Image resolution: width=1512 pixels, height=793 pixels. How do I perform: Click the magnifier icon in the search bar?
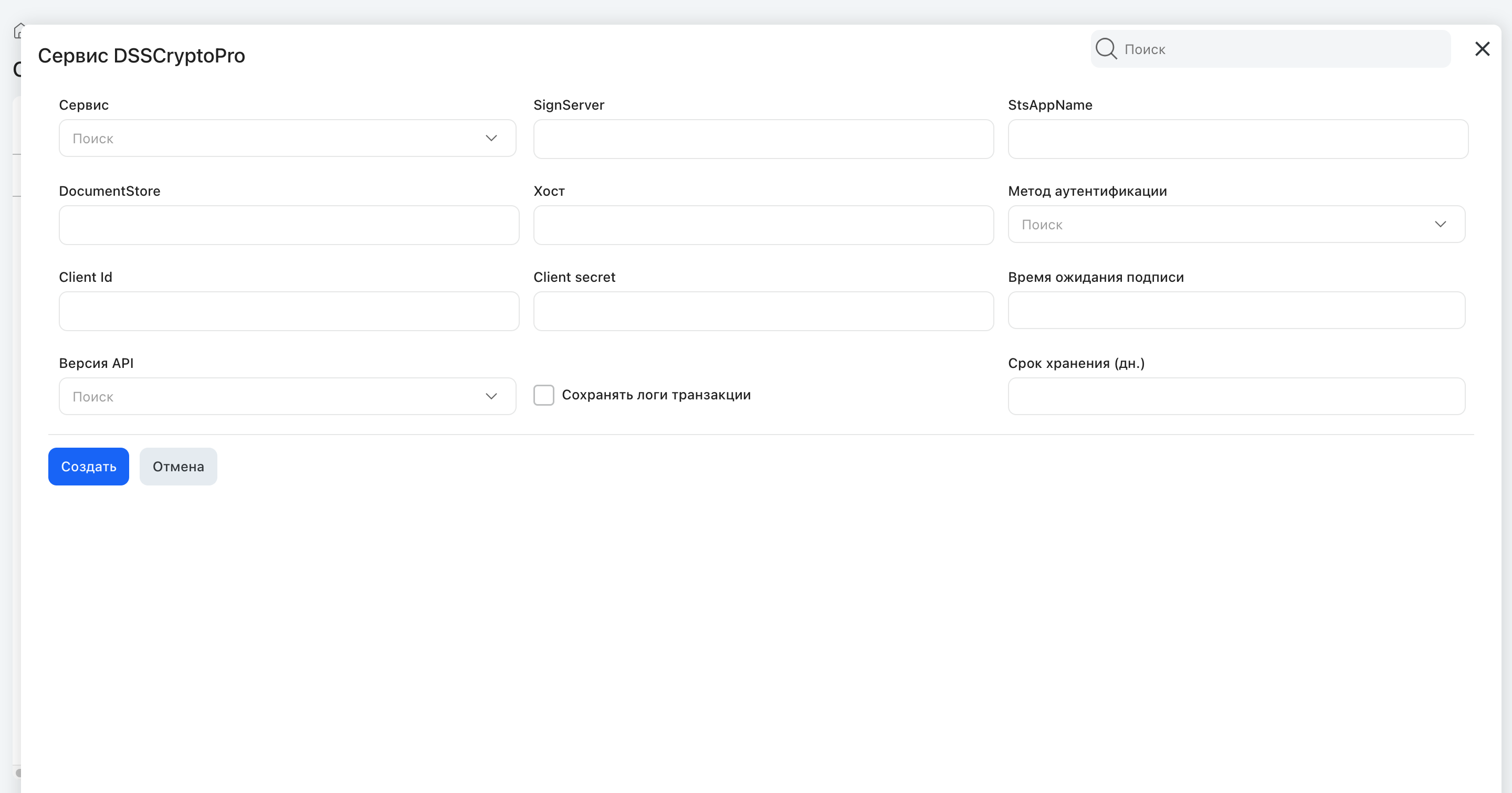pyautogui.click(x=1106, y=49)
